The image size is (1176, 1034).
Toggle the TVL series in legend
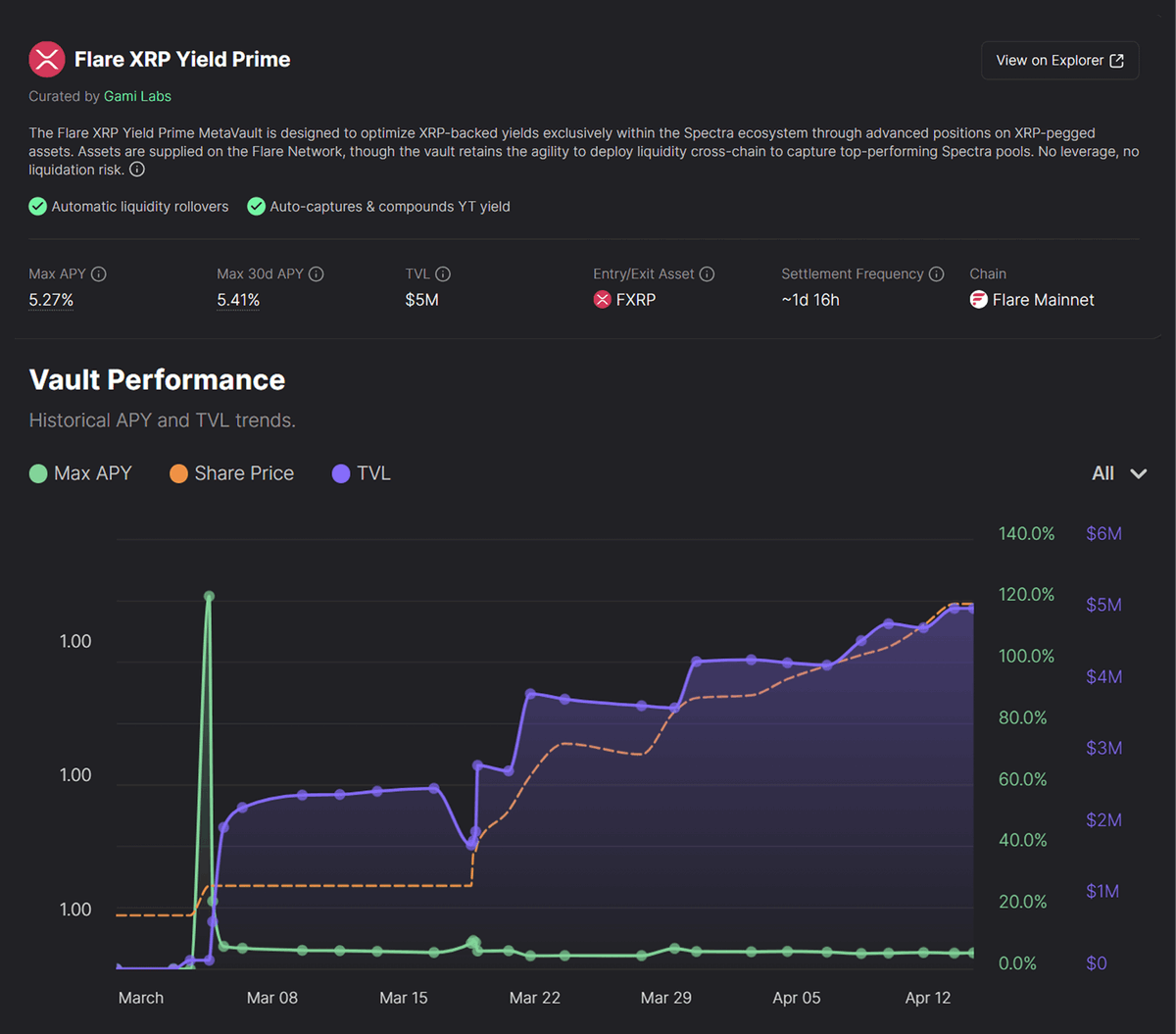(361, 473)
